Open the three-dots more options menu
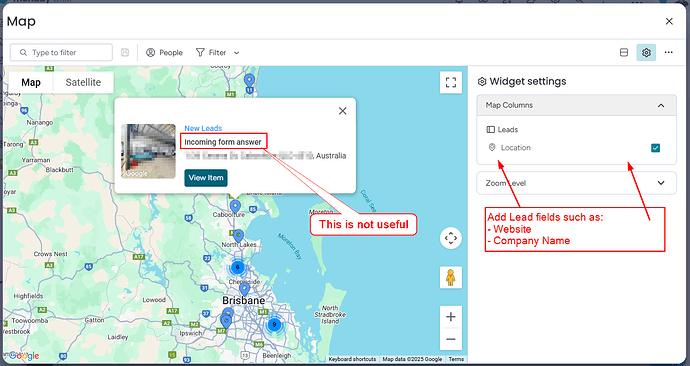 [668, 52]
